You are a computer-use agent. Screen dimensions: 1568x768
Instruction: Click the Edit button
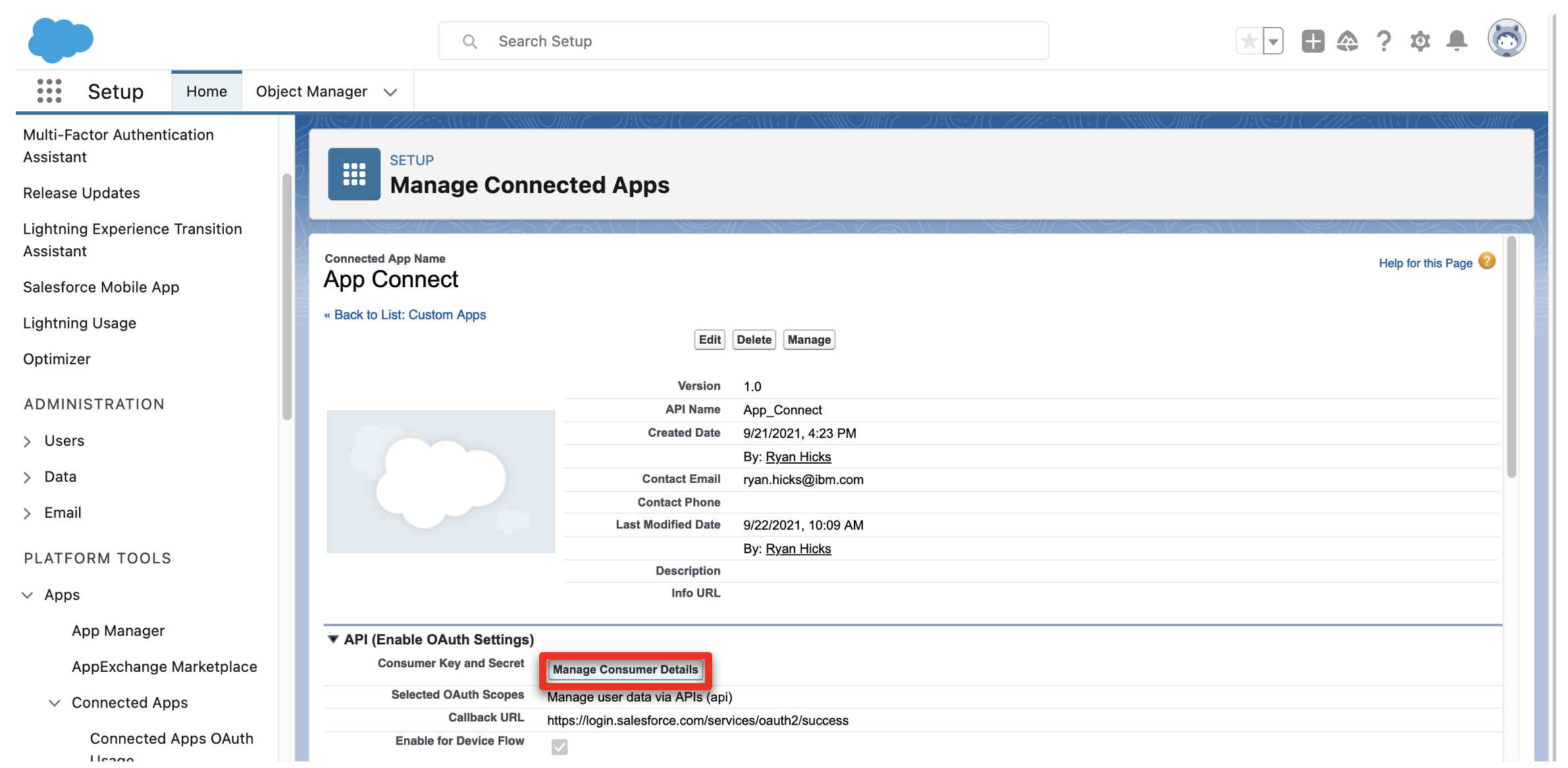click(710, 340)
